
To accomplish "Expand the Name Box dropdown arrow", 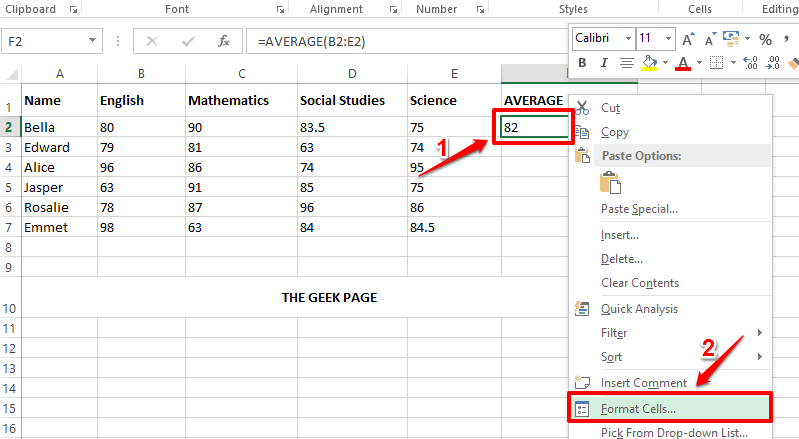I will (93, 42).
